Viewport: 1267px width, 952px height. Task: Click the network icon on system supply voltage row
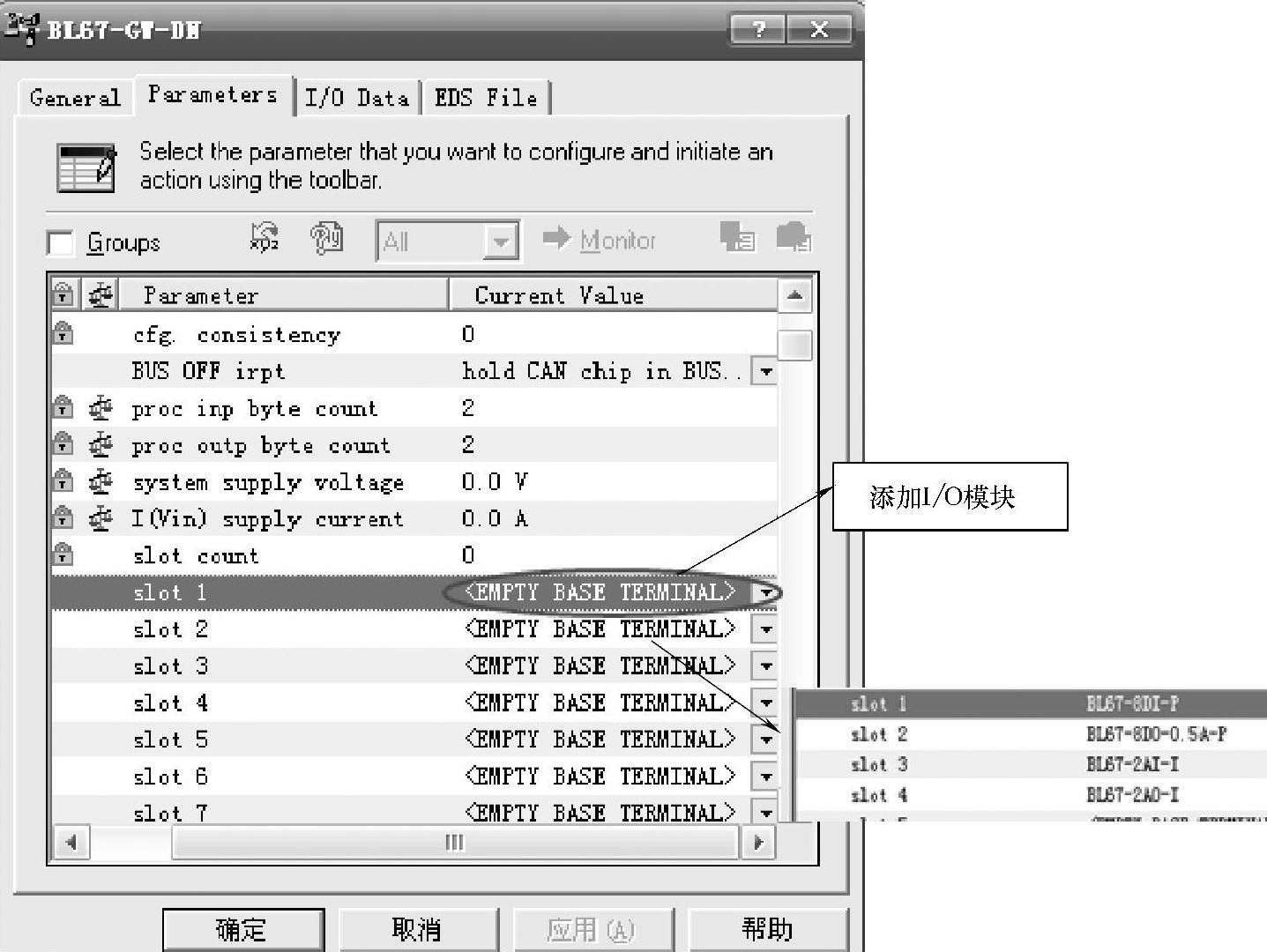click(101, 481)
